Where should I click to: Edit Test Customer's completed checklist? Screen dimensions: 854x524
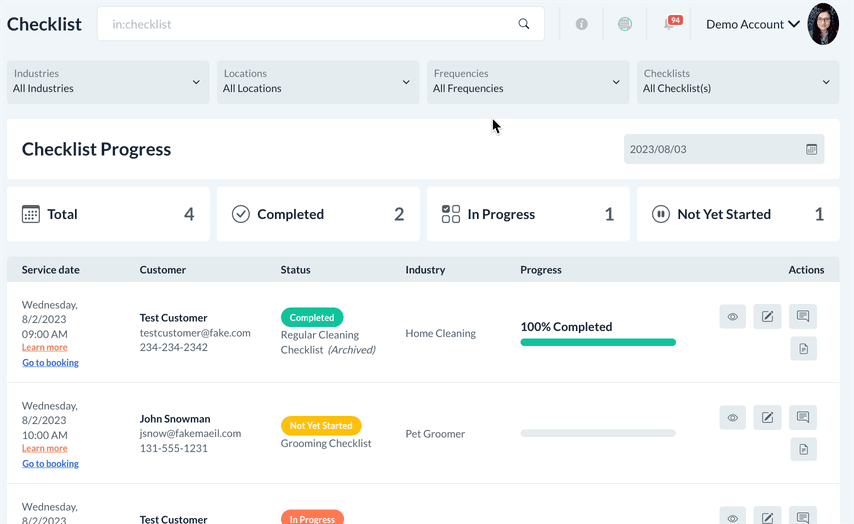pos(767,317)
